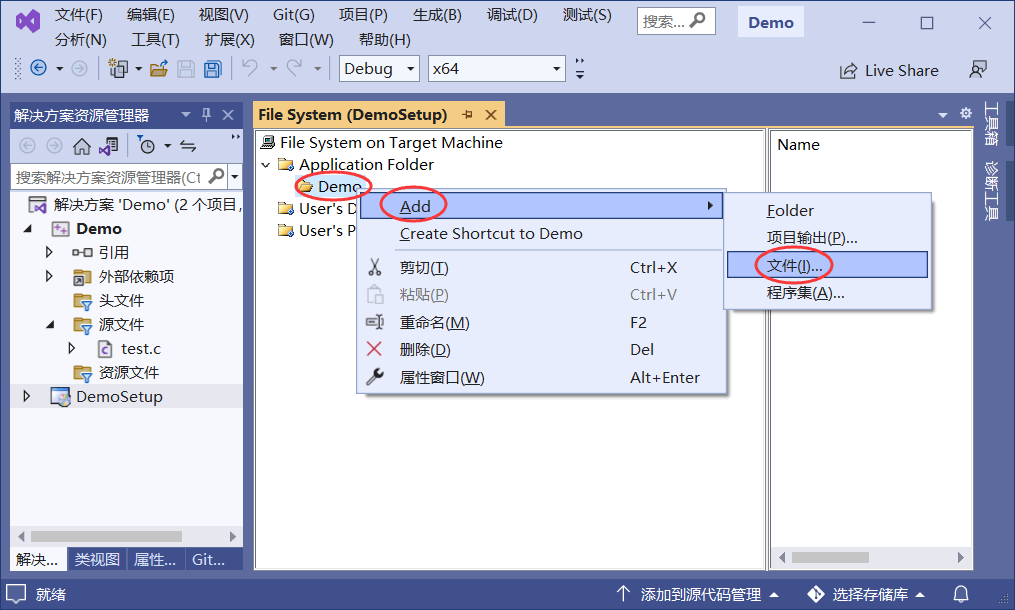Collapse the 源文件 folder node
Screen dimensions: 1015x610
(51, 324)
